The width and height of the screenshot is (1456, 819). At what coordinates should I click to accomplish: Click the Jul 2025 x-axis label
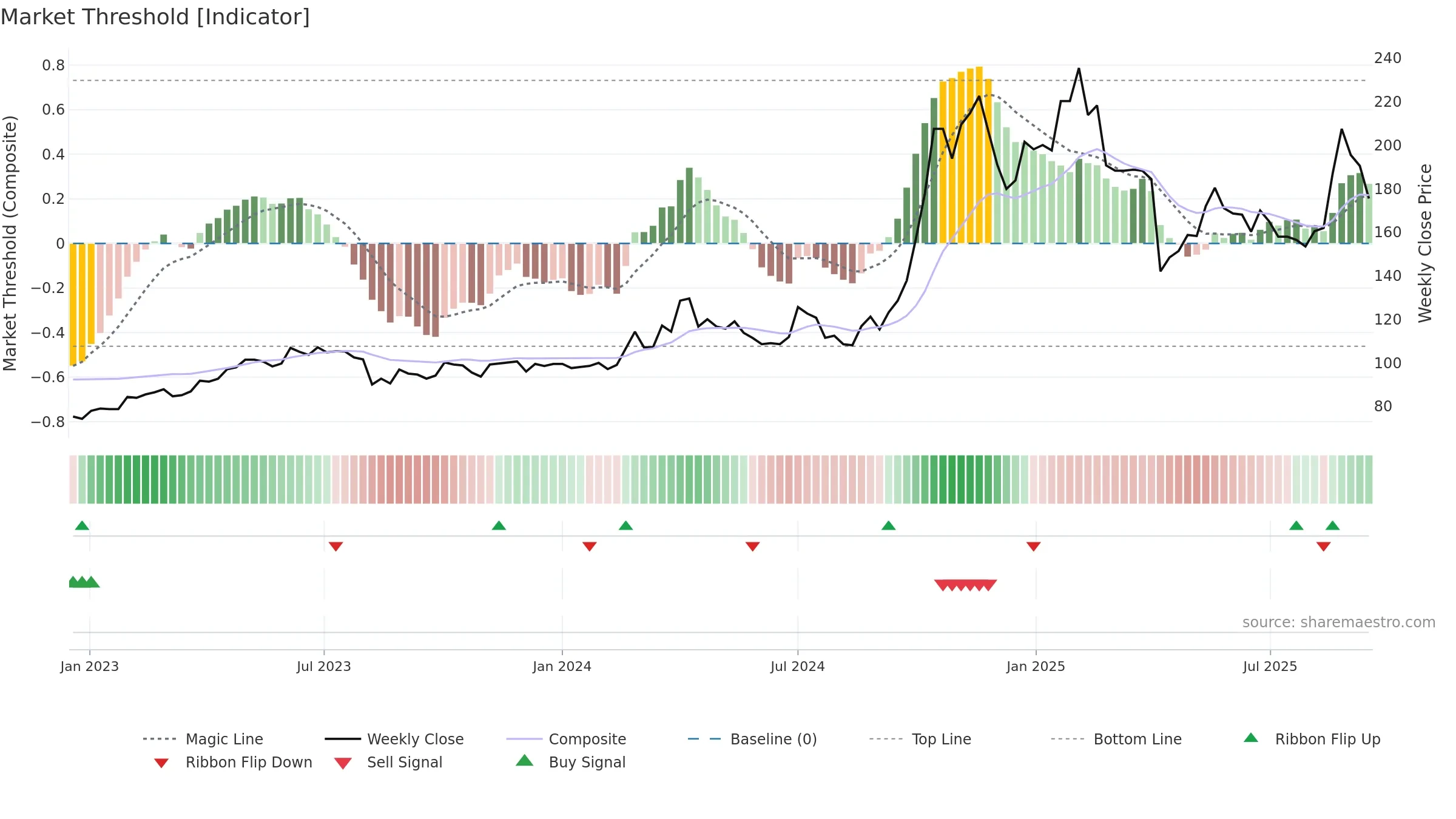pyautogui.click(x=1270, y=666)
